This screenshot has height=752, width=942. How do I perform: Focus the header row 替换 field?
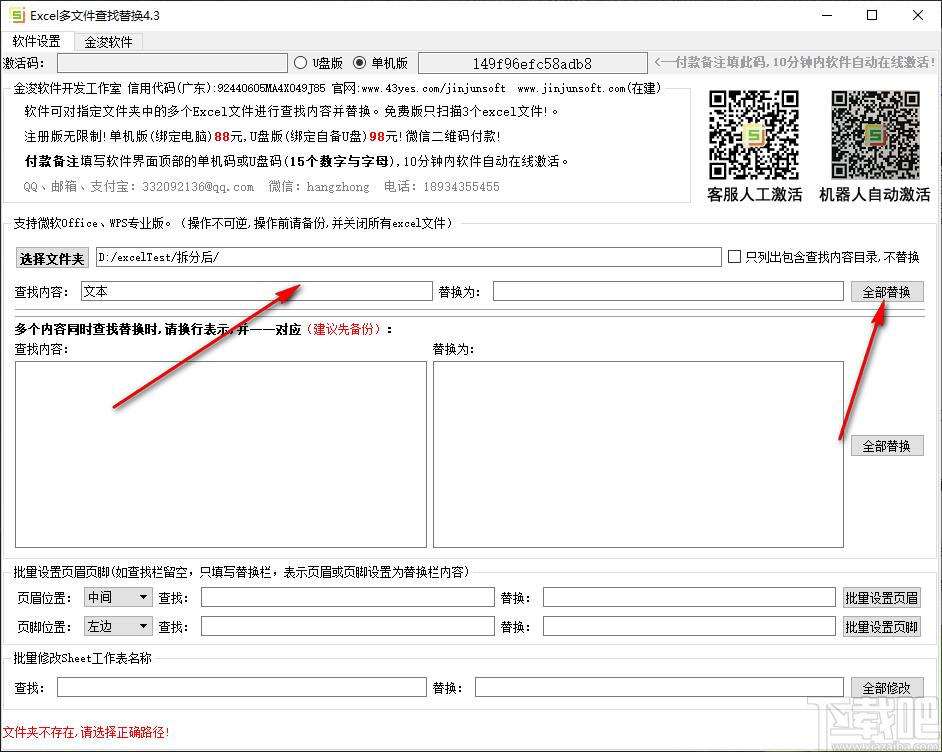click(689, 597)
